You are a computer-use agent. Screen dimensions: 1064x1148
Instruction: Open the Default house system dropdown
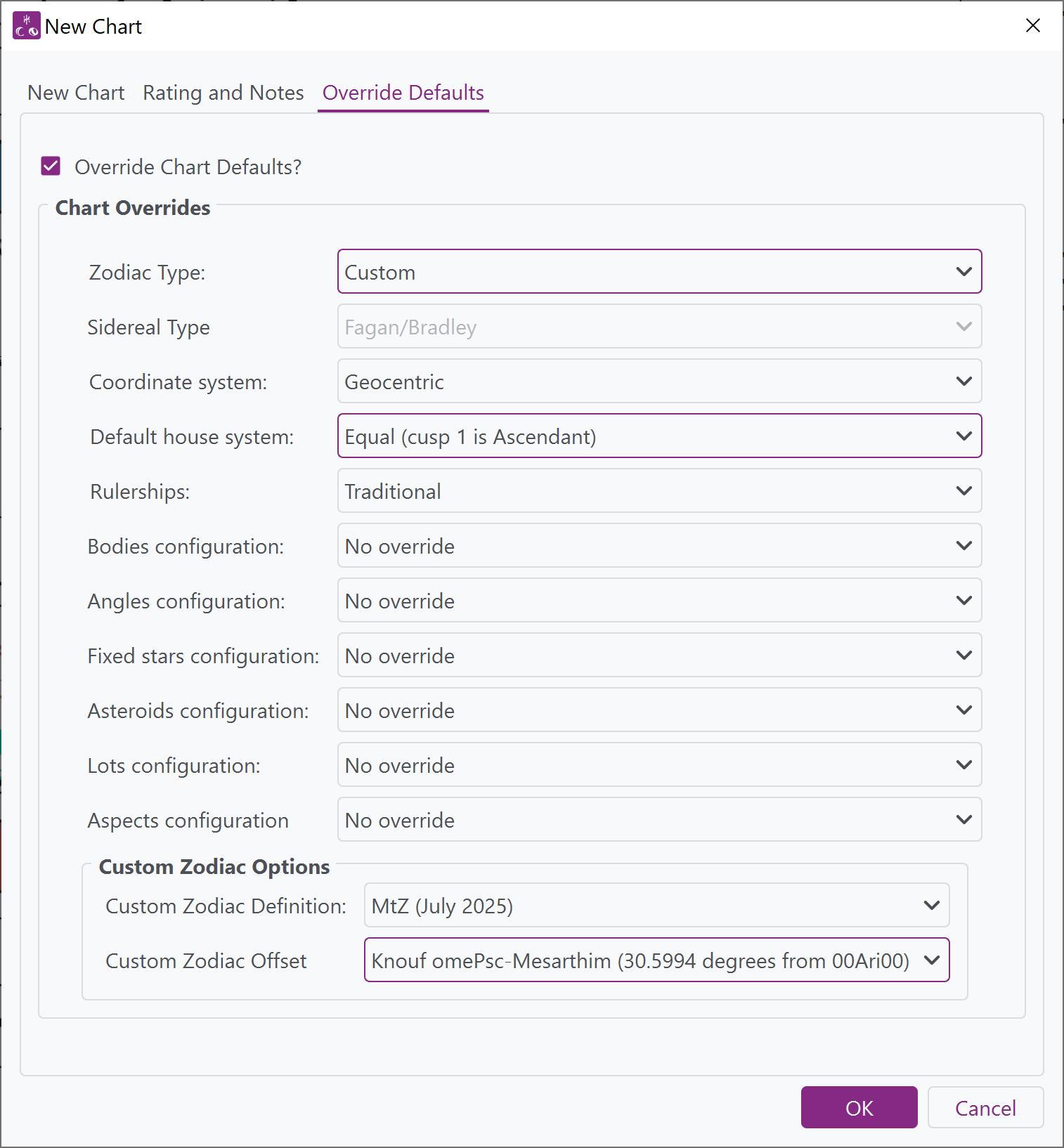(x=659, y=436)
